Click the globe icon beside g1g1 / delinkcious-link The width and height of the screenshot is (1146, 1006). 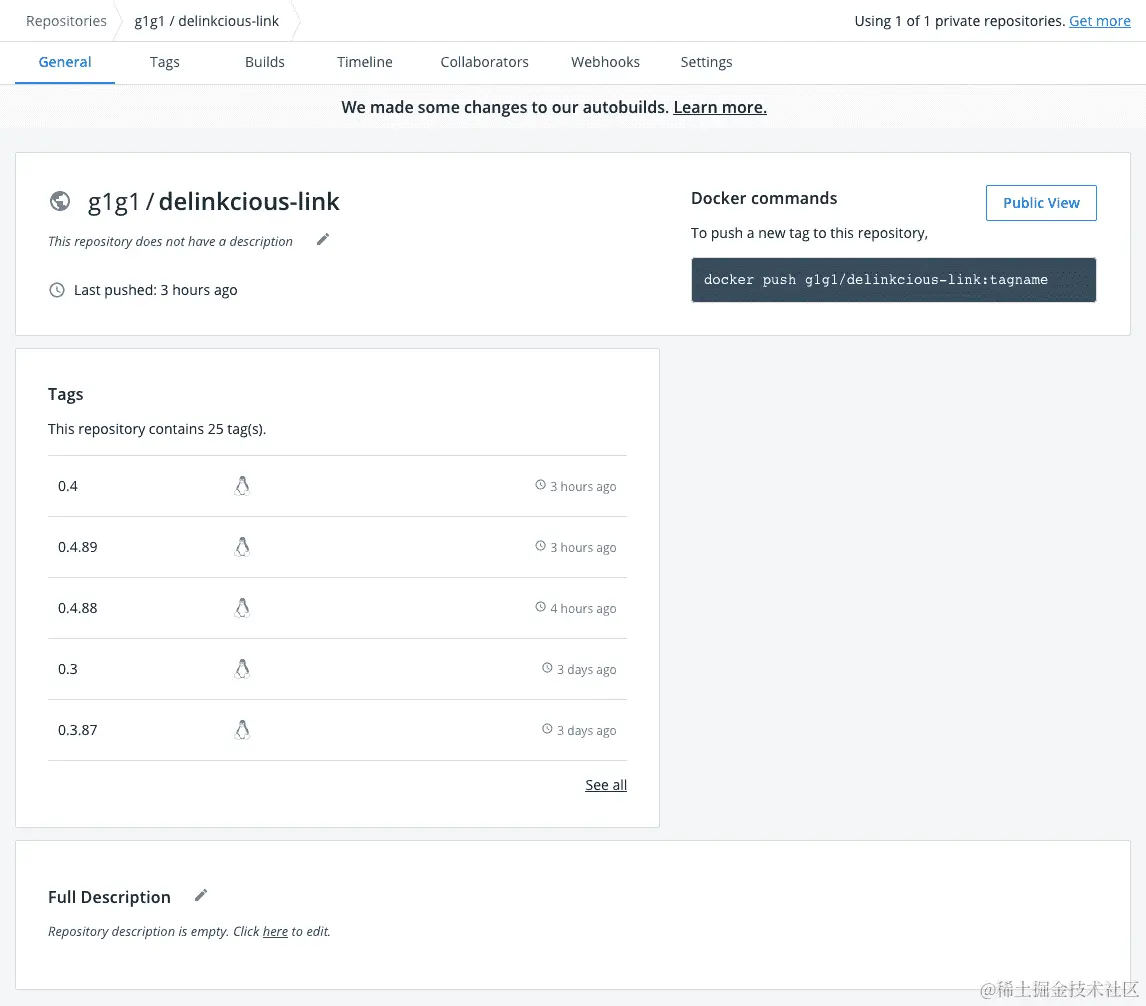point(60,201)
